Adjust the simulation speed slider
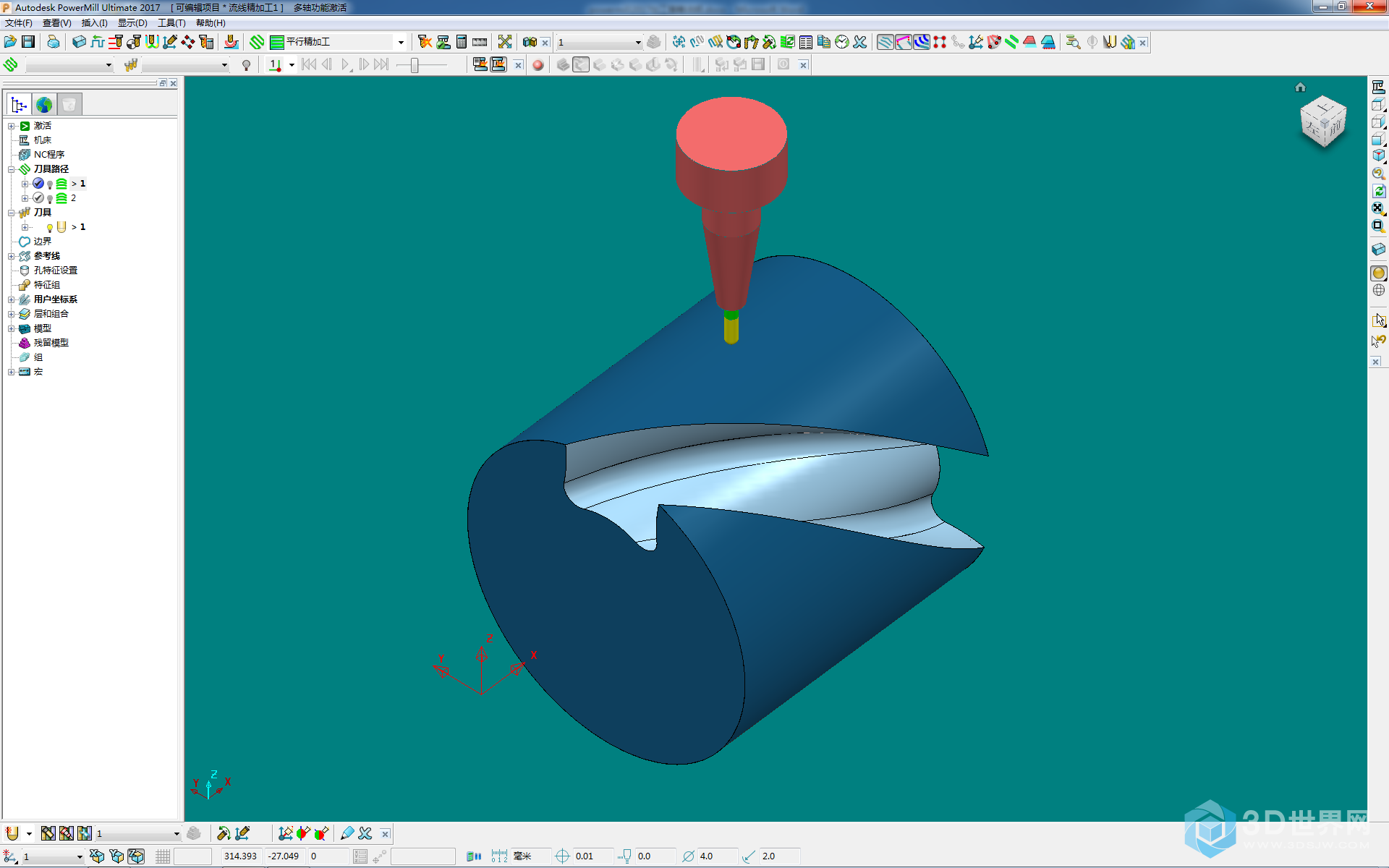1389x868 pixels. 415,65
